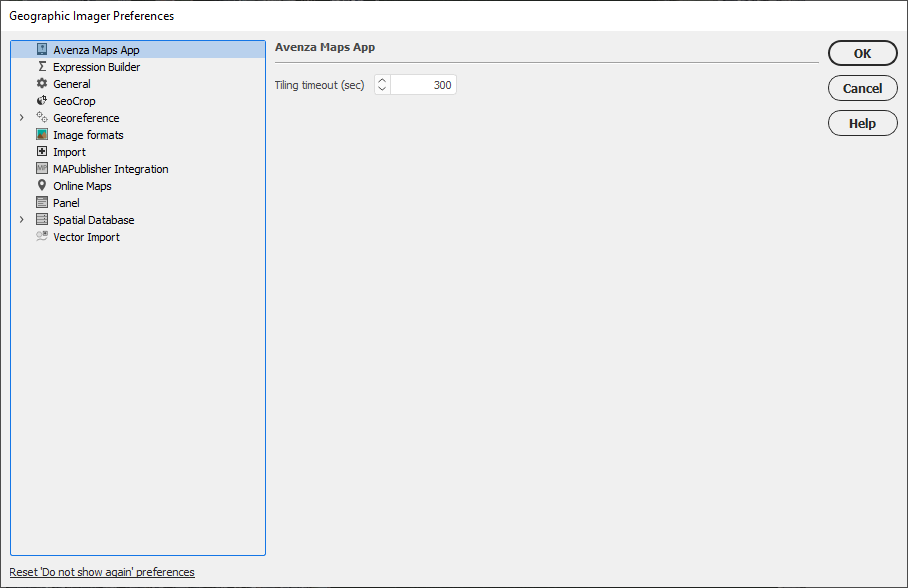
Task: Click the Tiling timeout value field
Action: (x=423, y=85)
